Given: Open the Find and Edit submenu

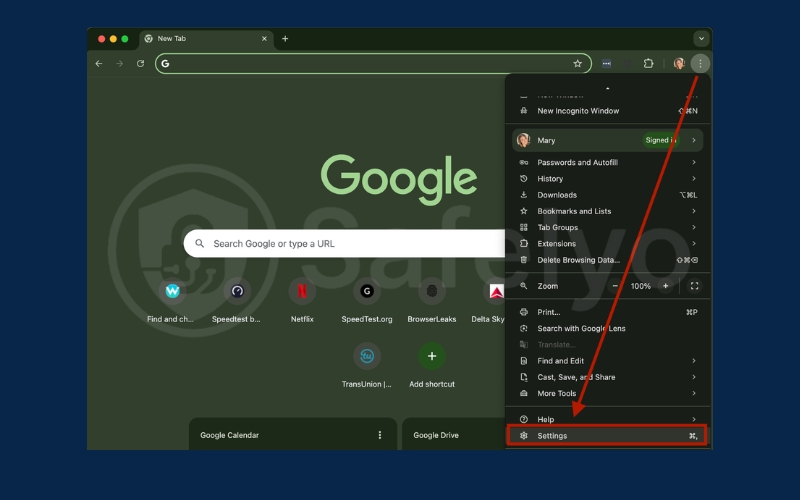Looking at the screenshot, I should 607,361.
